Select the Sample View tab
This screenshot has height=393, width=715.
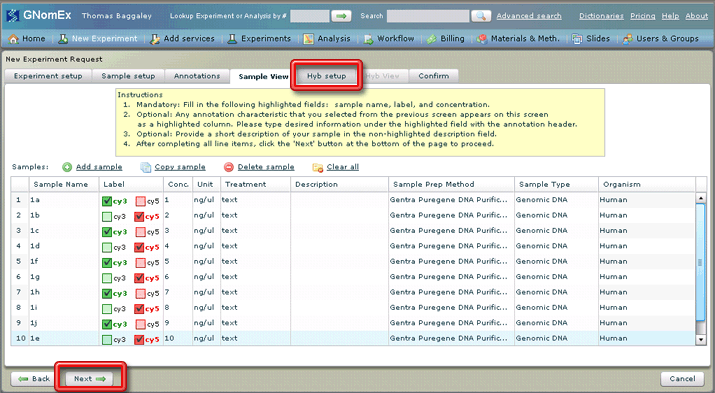263,77
